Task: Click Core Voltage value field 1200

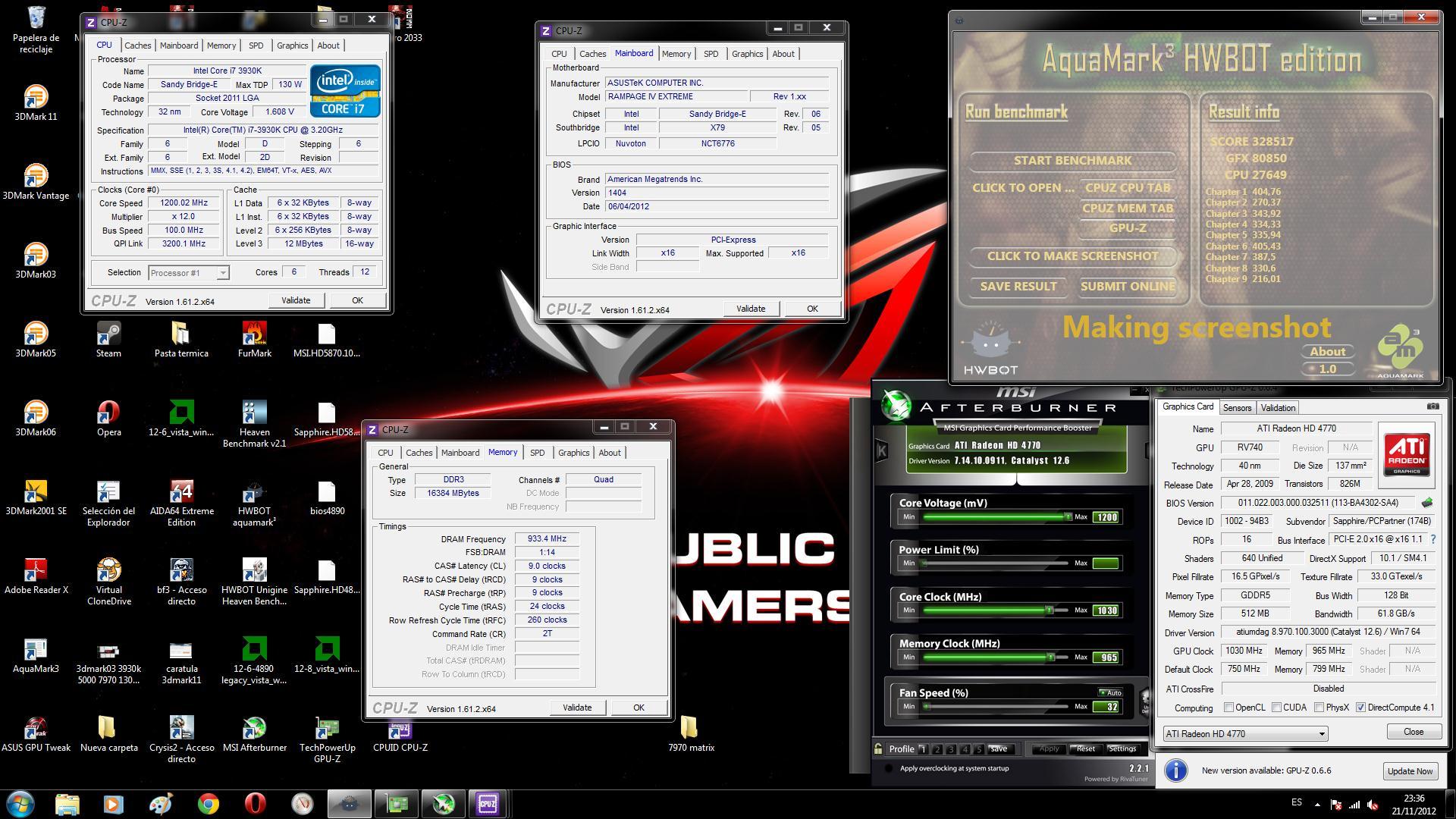Action: coord(1106,517)
